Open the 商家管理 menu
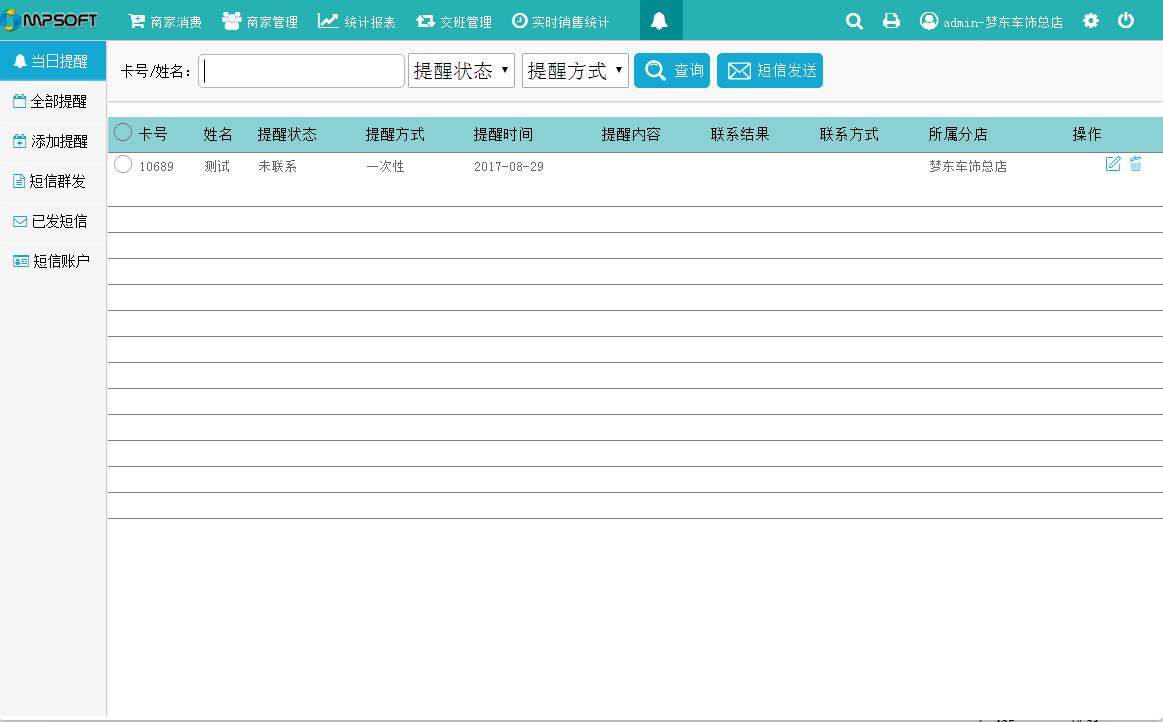The image size is (1163, 722). (260, 21)
